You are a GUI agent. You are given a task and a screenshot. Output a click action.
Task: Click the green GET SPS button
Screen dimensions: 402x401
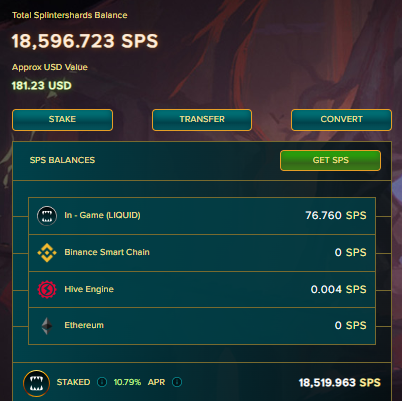tap(330, 160)
